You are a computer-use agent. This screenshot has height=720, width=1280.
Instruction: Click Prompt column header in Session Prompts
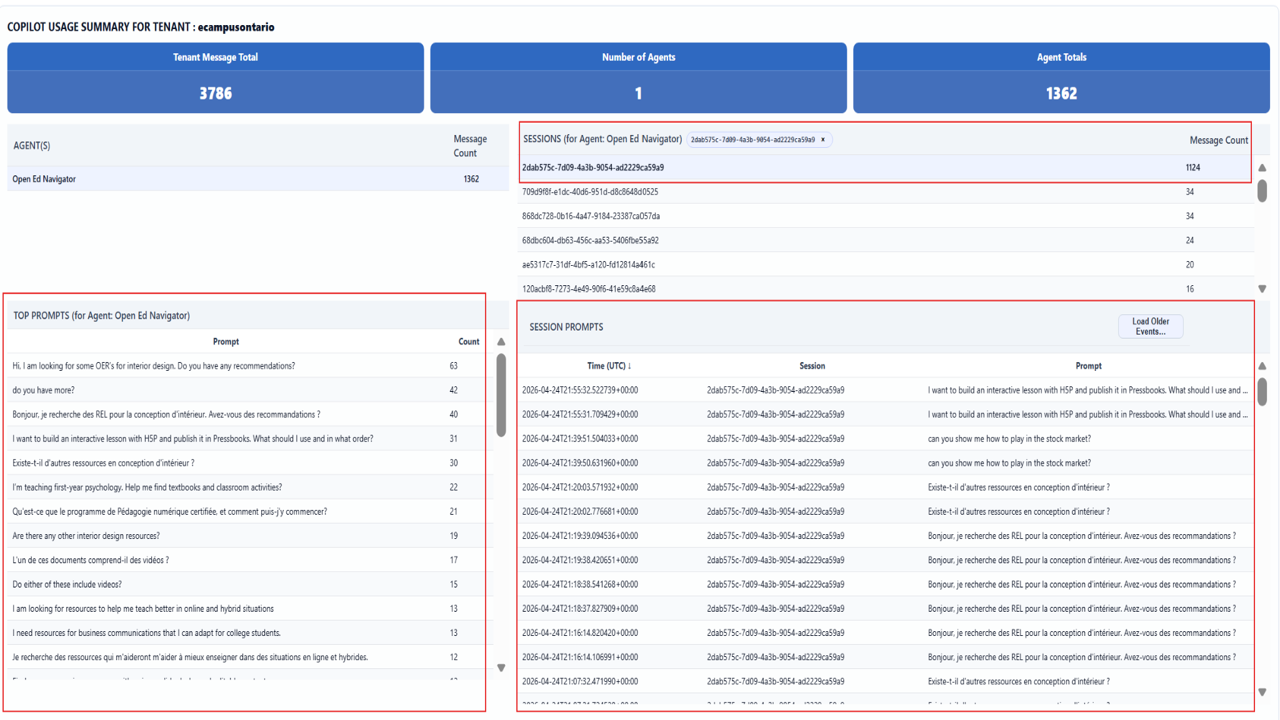pos(1088,366)
